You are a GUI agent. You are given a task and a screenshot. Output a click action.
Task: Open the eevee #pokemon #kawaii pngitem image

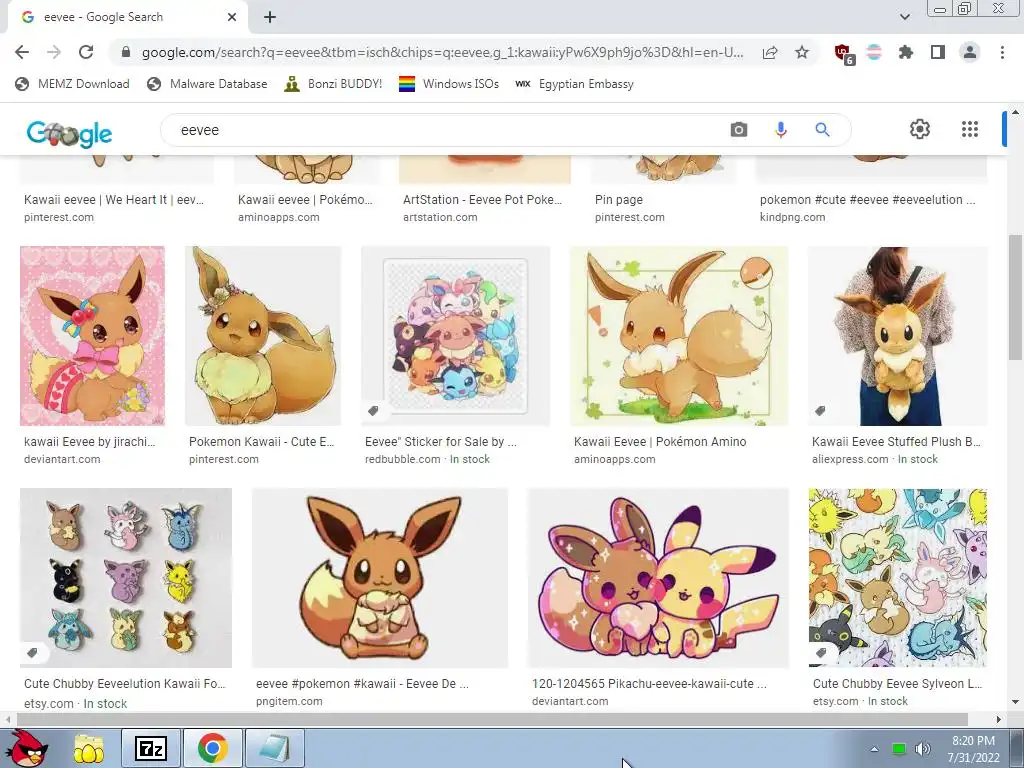click(379, 578)
